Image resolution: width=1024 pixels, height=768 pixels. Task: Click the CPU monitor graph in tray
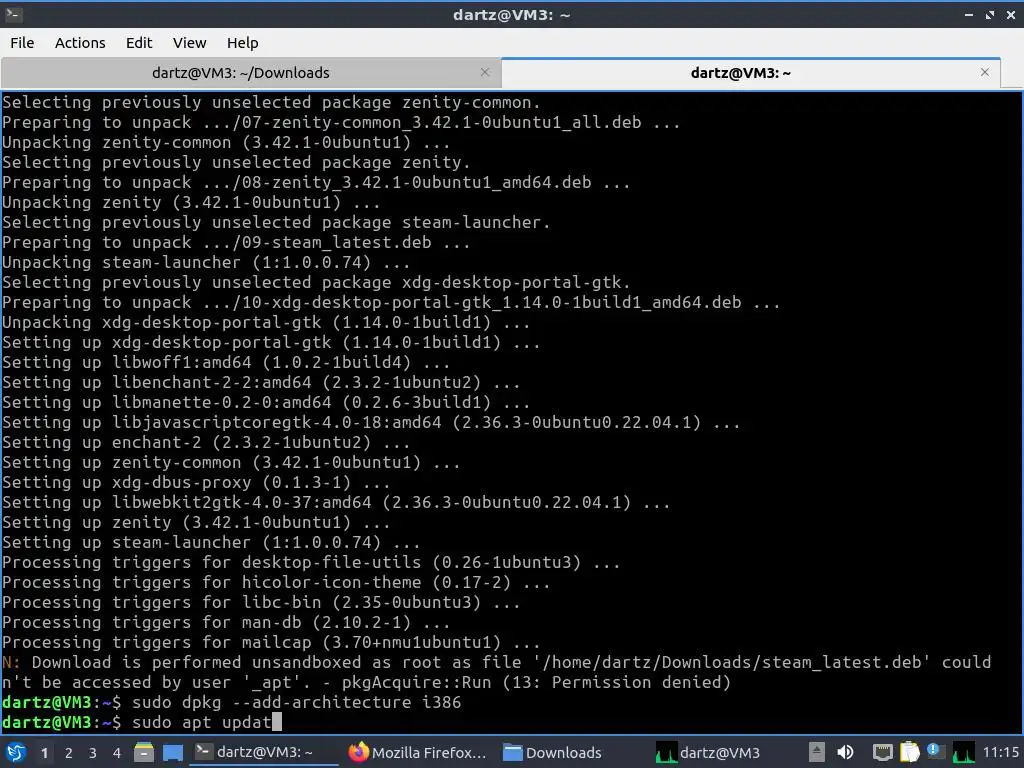[x=963, y=752]
